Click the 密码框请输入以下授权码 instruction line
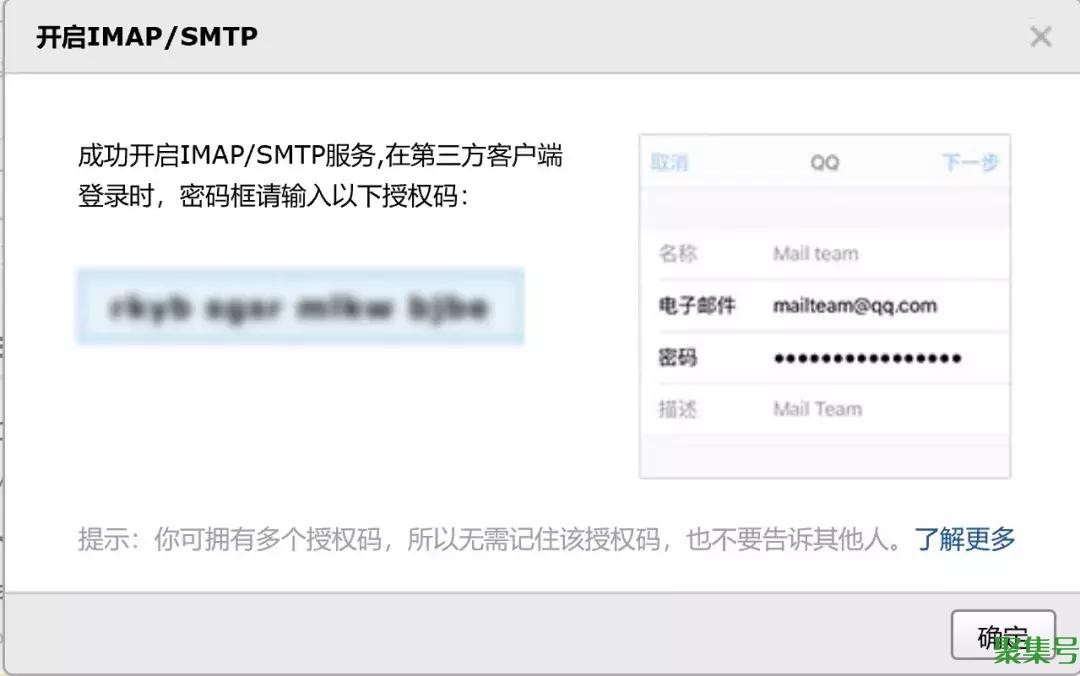This screenshot has width=1080, height=676. pyautogui.click(x=273, y=196)
